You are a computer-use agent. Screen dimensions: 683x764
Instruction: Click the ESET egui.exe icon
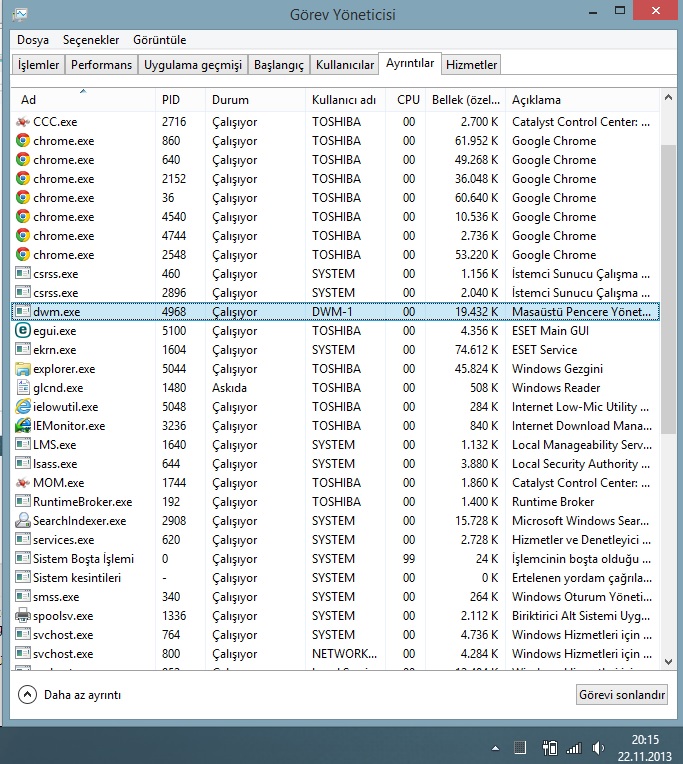tap(23, 331)
